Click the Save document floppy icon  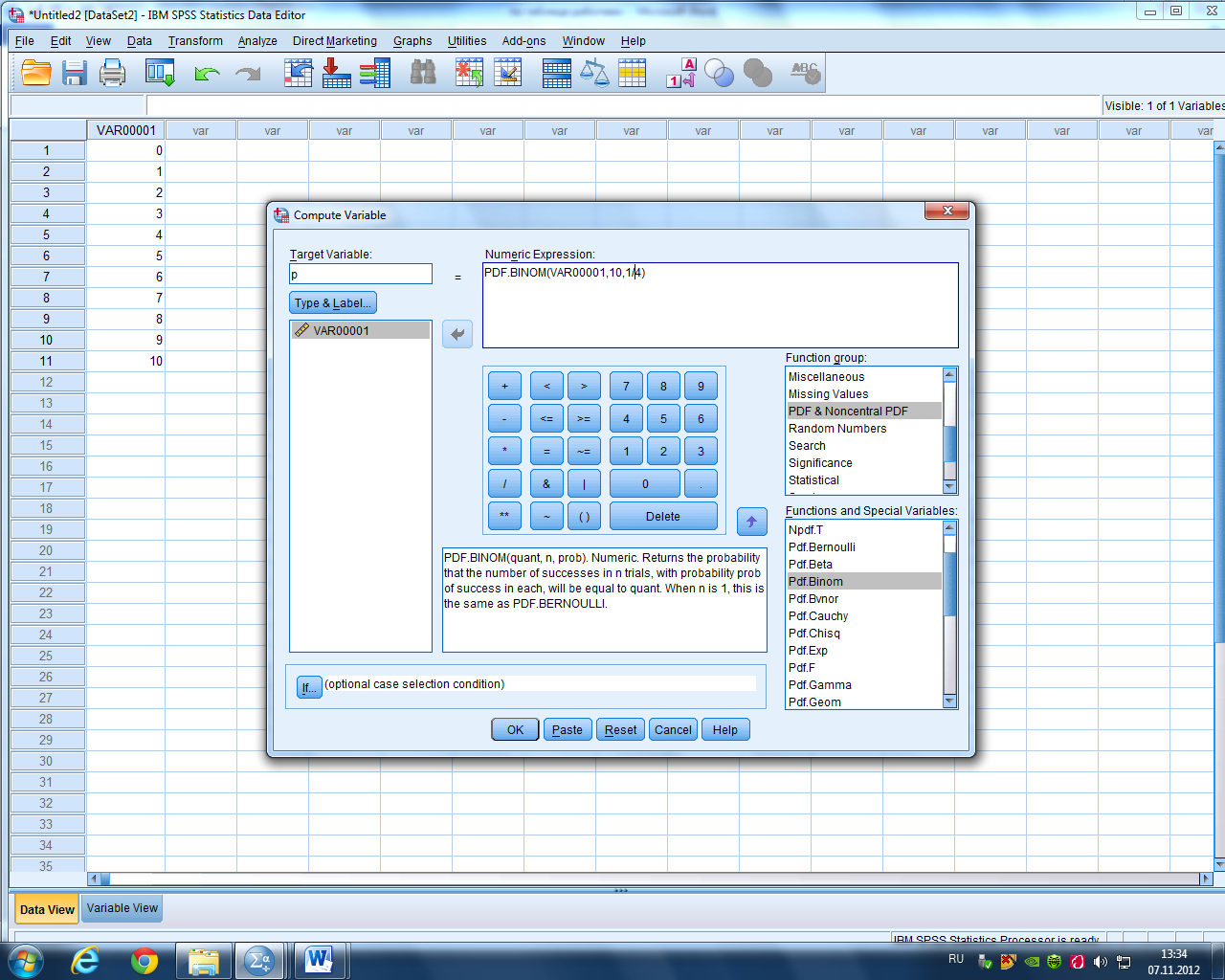[x=75, y=73]
